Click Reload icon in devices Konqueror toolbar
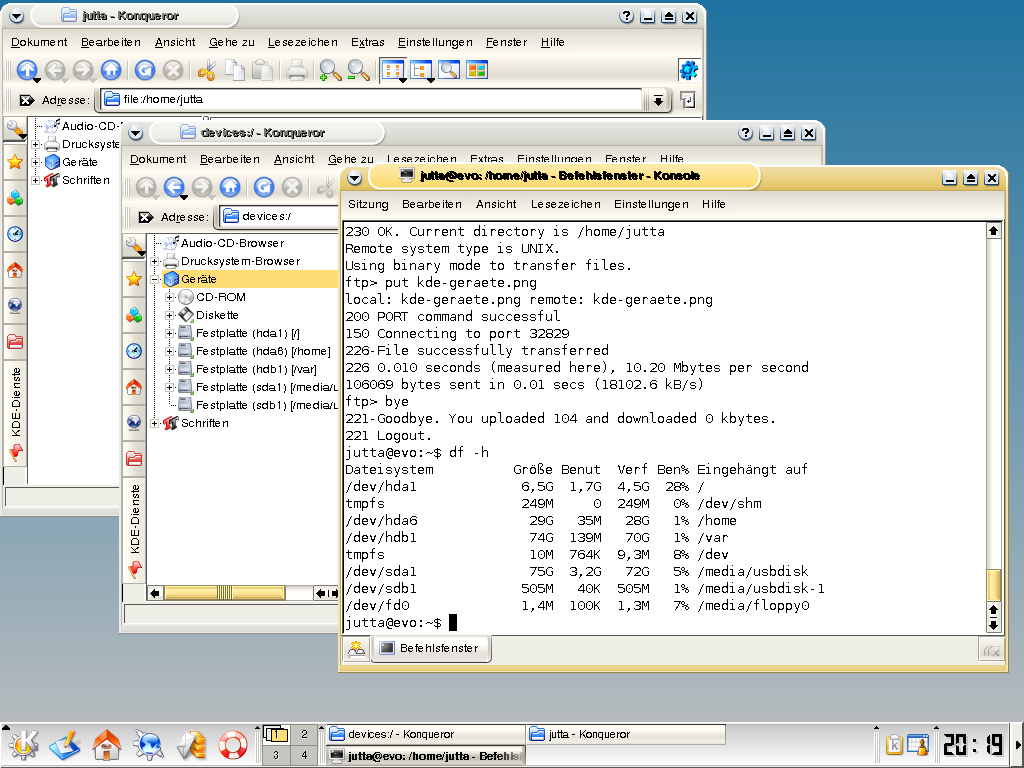Image resolution: width=1024 pixels, height=768 pixels. (x=264, y=187)
